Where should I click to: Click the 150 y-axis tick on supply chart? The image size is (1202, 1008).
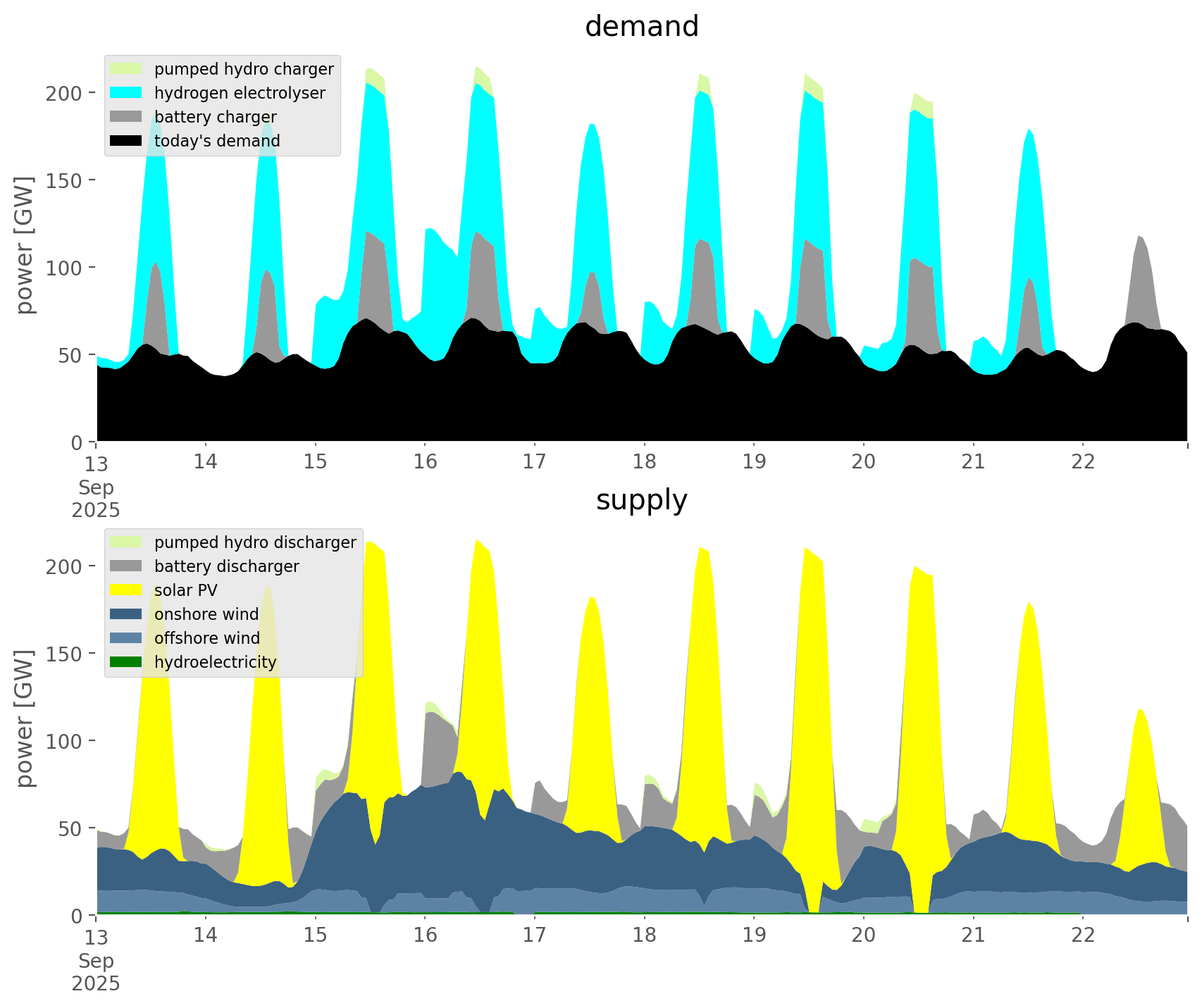(64, 654)
